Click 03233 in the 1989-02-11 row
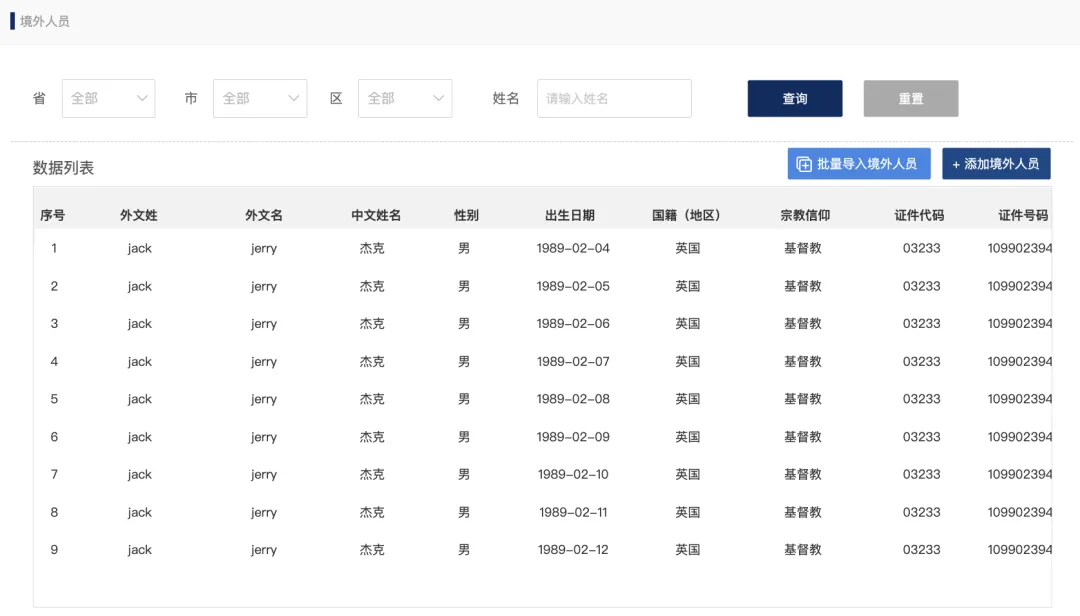 (922, 512)
